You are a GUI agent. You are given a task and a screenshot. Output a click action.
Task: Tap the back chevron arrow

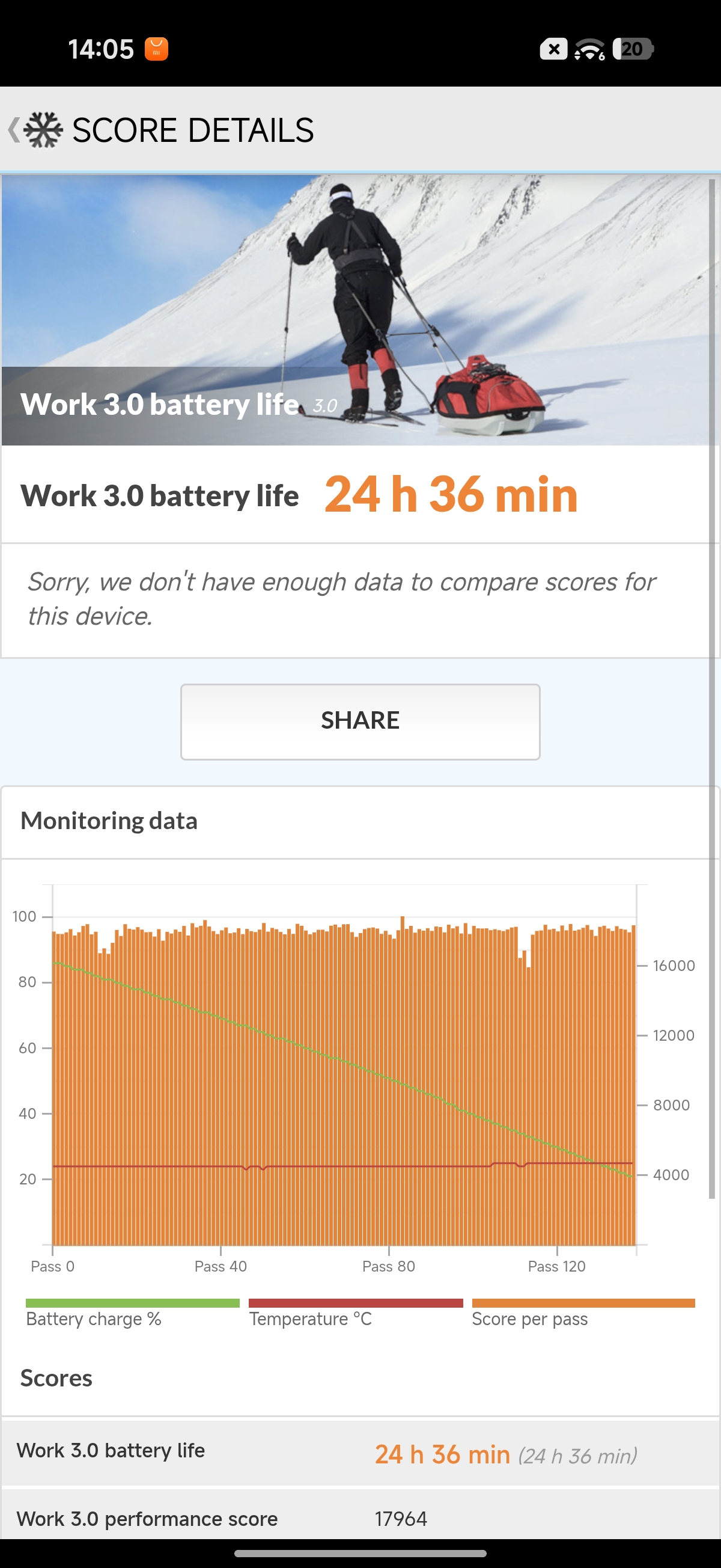tap(13, 130)
